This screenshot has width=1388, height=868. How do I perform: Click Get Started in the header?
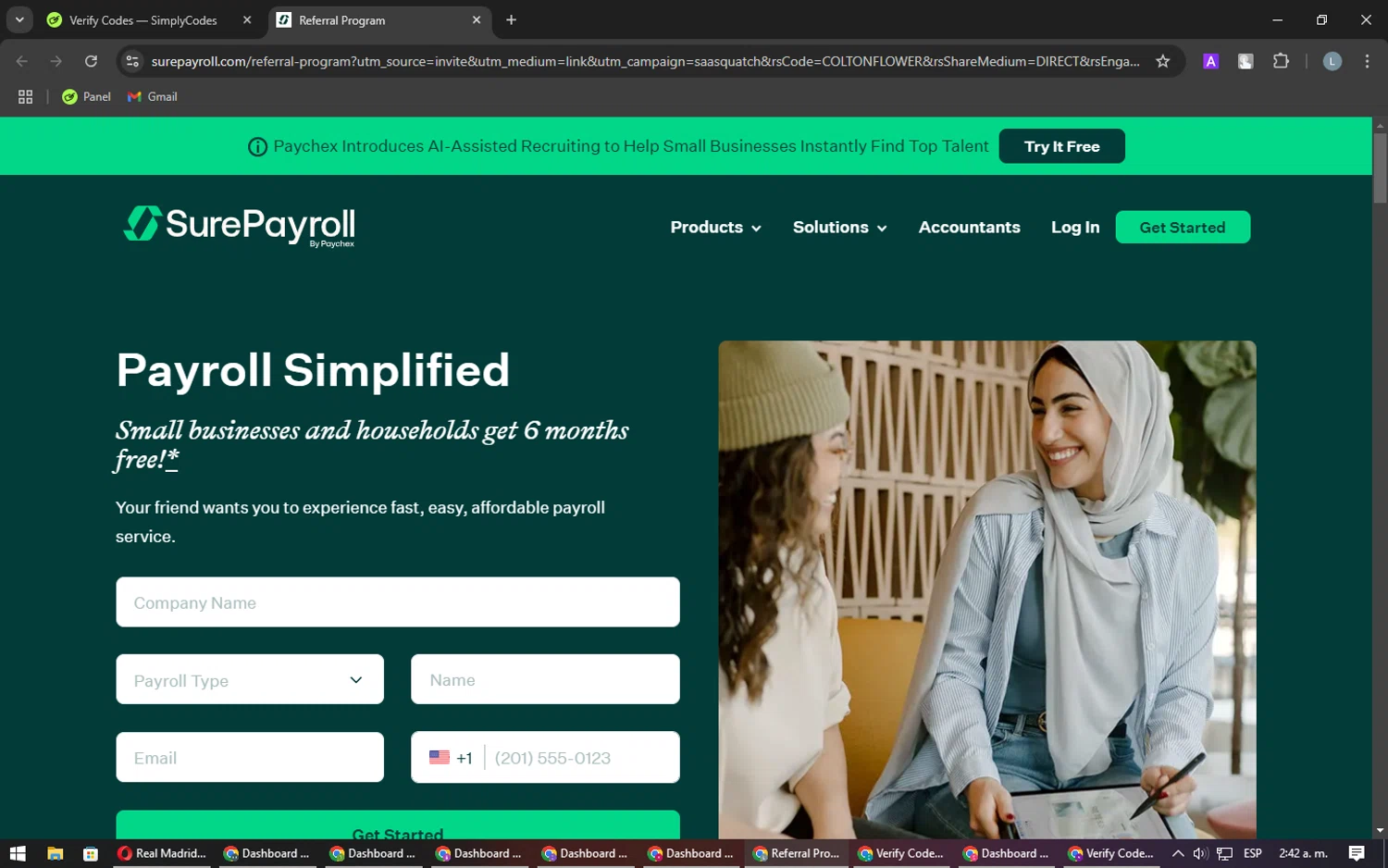tap(1183, 228)
